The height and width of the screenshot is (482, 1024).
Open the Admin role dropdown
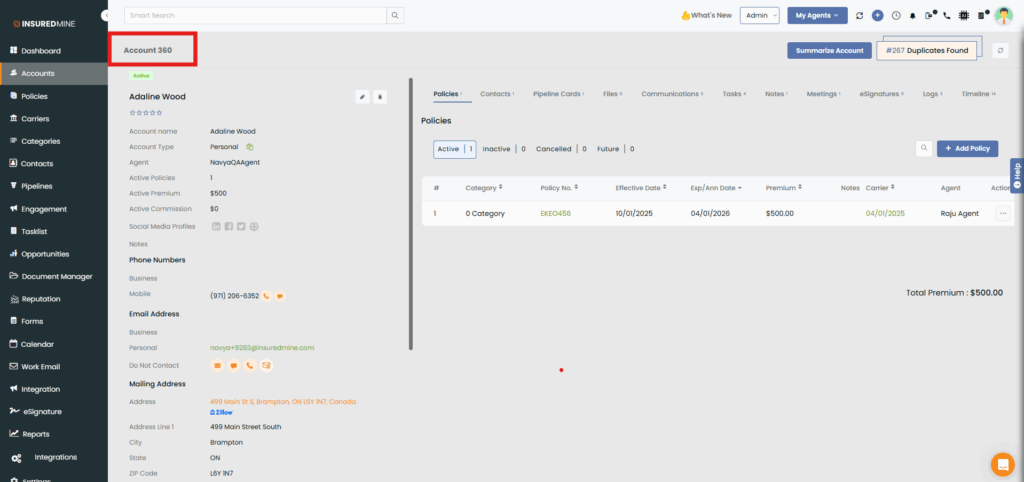click(x=761, y=15)
